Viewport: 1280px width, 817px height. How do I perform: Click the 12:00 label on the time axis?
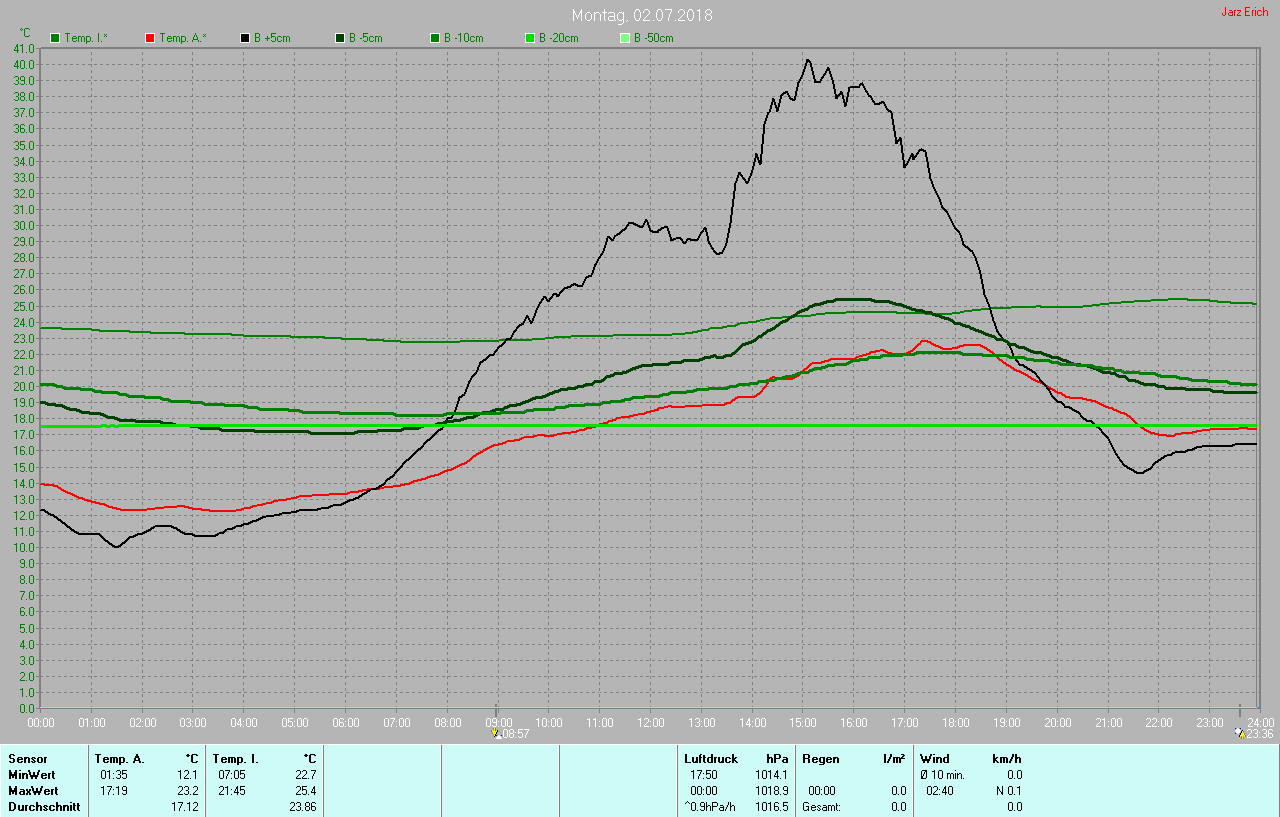coord(650,722)
